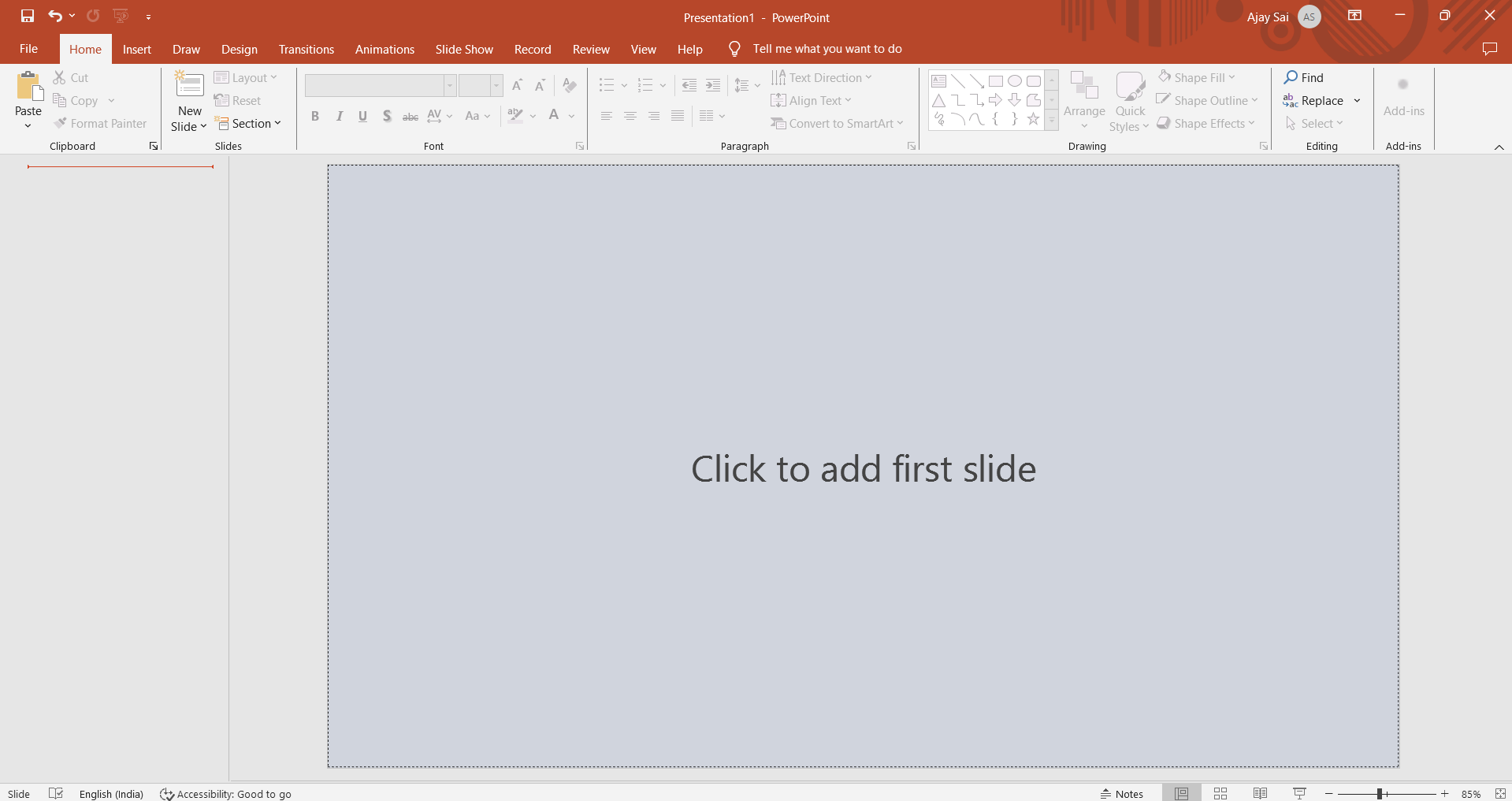Start the slide show from the status bar icon
This screenshot has height=801, width=1512.
click(1299, 793)
